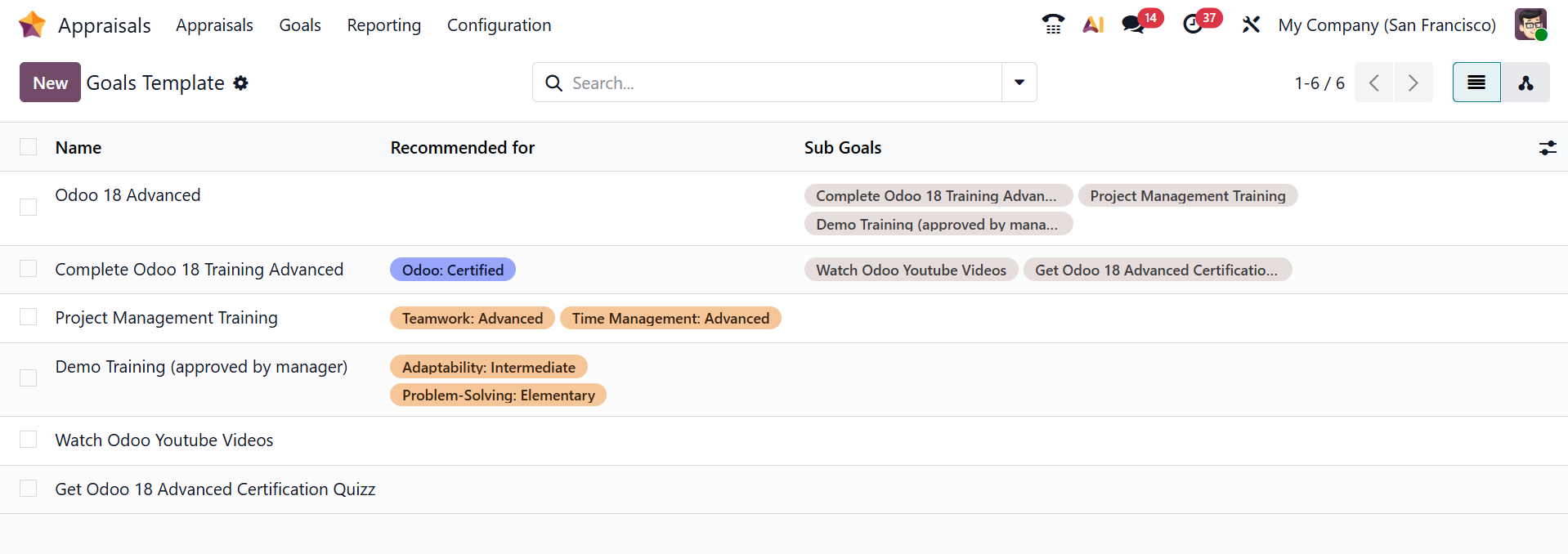Screen dimensions: 1568x554
Task: Open the Reporting menu
Action: click(x=383, y=25)
